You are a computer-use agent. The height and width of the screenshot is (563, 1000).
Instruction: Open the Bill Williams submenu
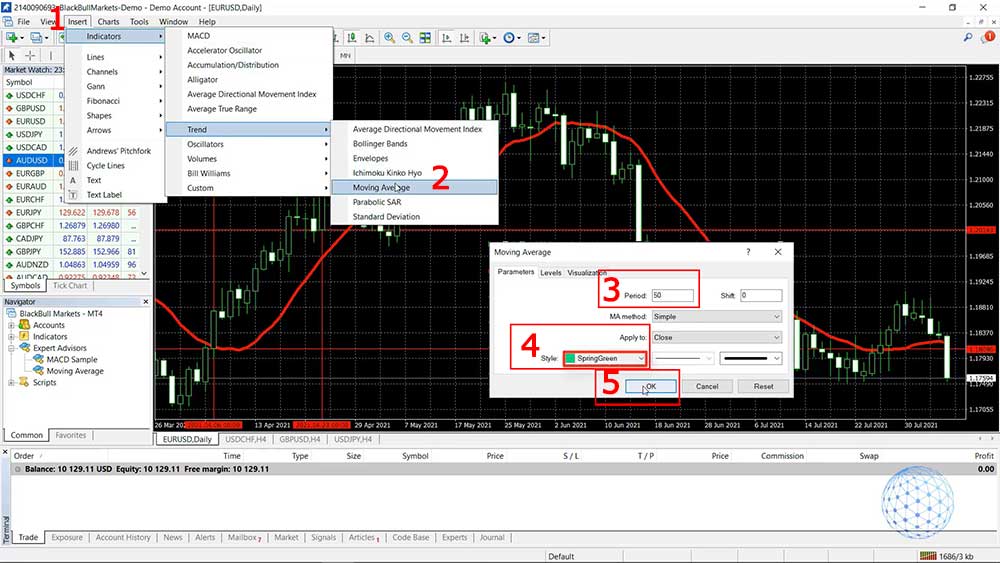248,173
